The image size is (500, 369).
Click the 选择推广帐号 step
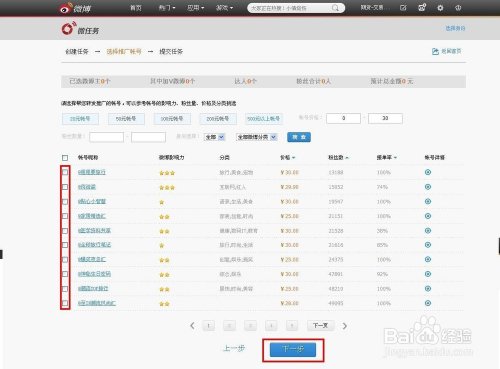pos(124,51)
